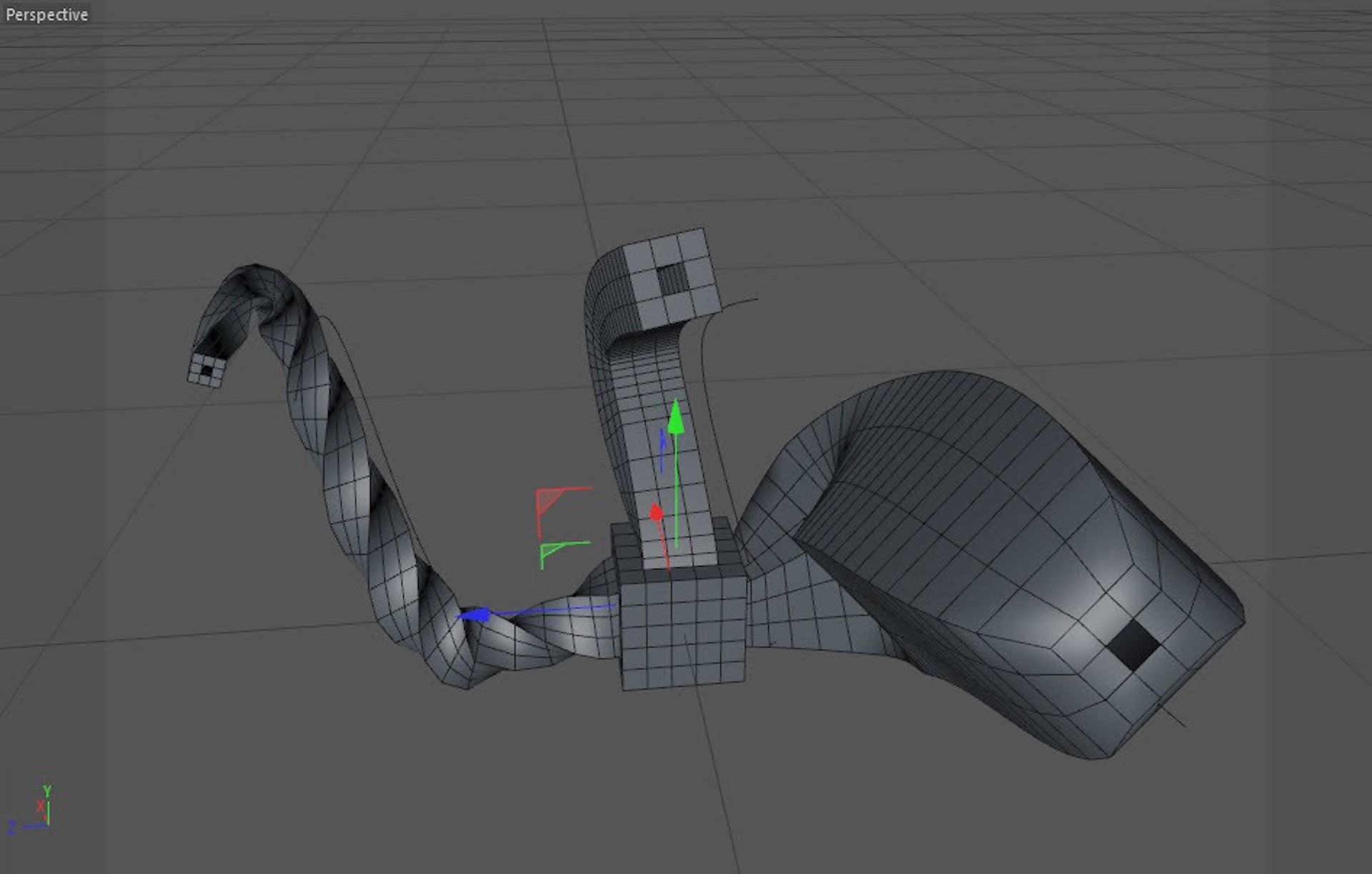This screenshot has width=1372, height=874.
Task: Click black square hole on upright bent box
Action: click(x=670, y=279)
